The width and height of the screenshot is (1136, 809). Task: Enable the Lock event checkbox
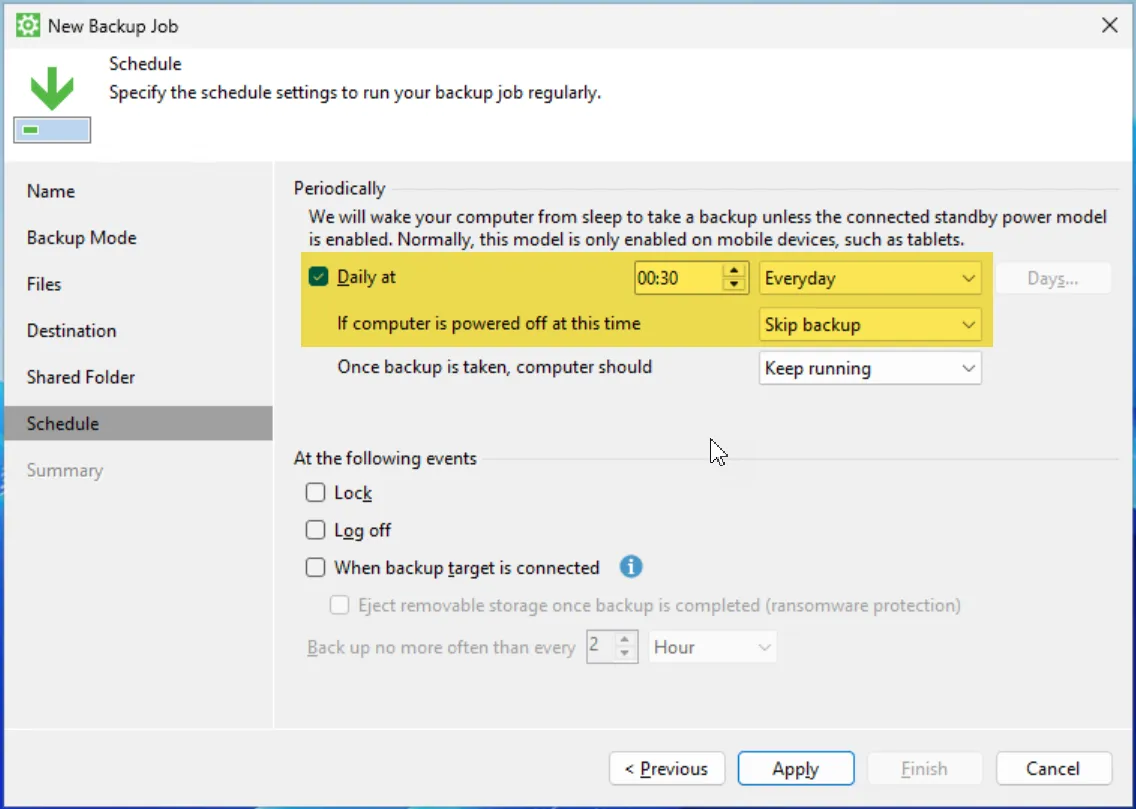316,493
